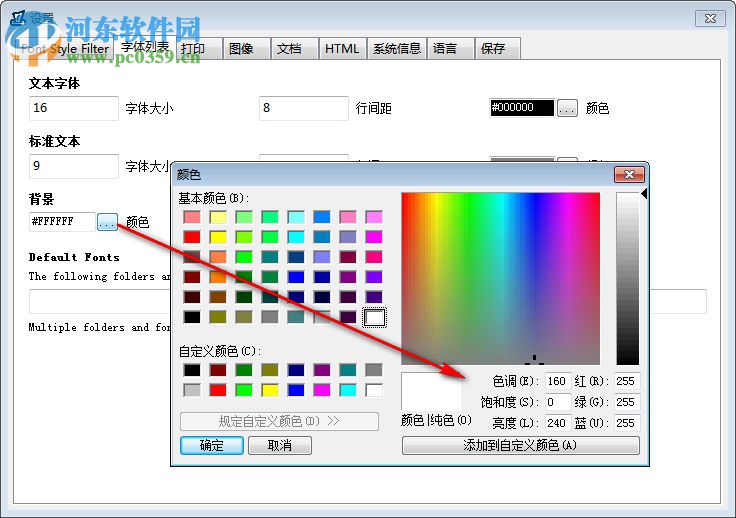This screenshot has height=518, width=736.
Task: Click the 红 red value field
Action: [627, 381]
